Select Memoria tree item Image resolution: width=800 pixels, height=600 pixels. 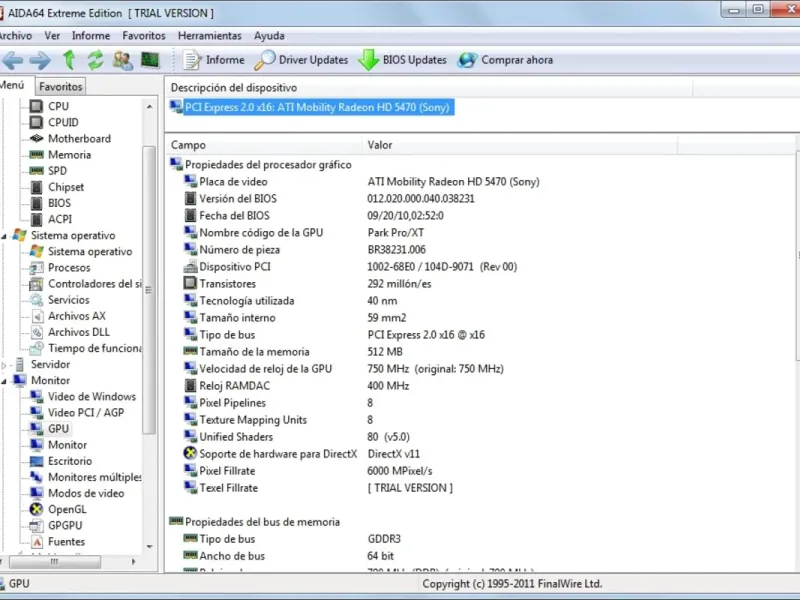pos(69,155)
